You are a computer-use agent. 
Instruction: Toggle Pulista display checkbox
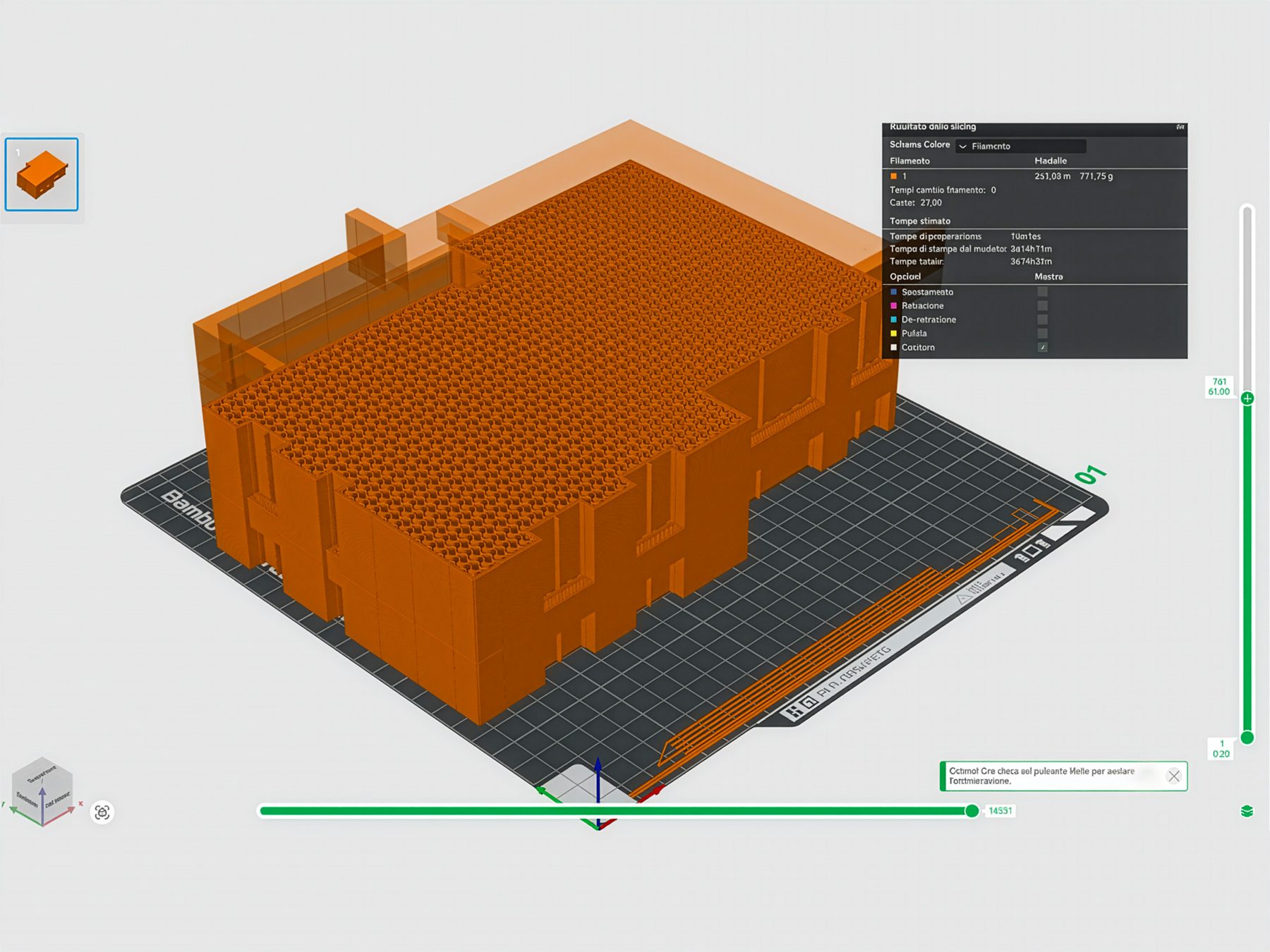[x=1042, y=333]
